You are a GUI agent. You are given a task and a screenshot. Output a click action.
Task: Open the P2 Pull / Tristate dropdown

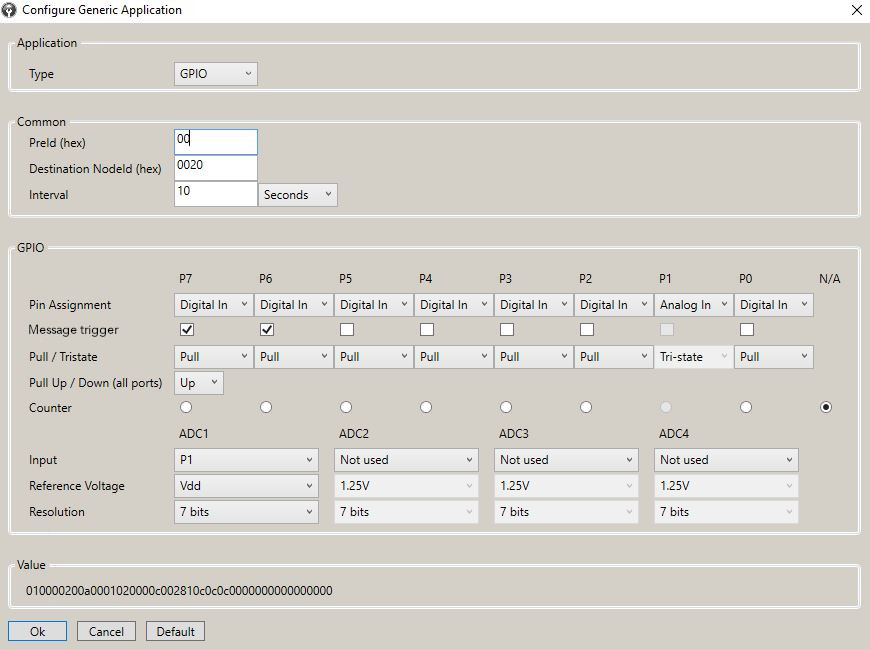[x=613, y=357]
